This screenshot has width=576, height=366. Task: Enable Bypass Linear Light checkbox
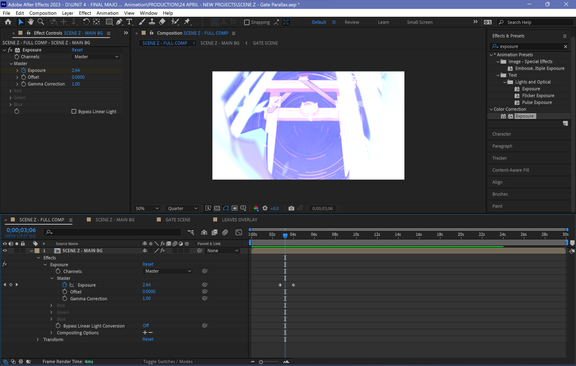[x=73, y=111]
